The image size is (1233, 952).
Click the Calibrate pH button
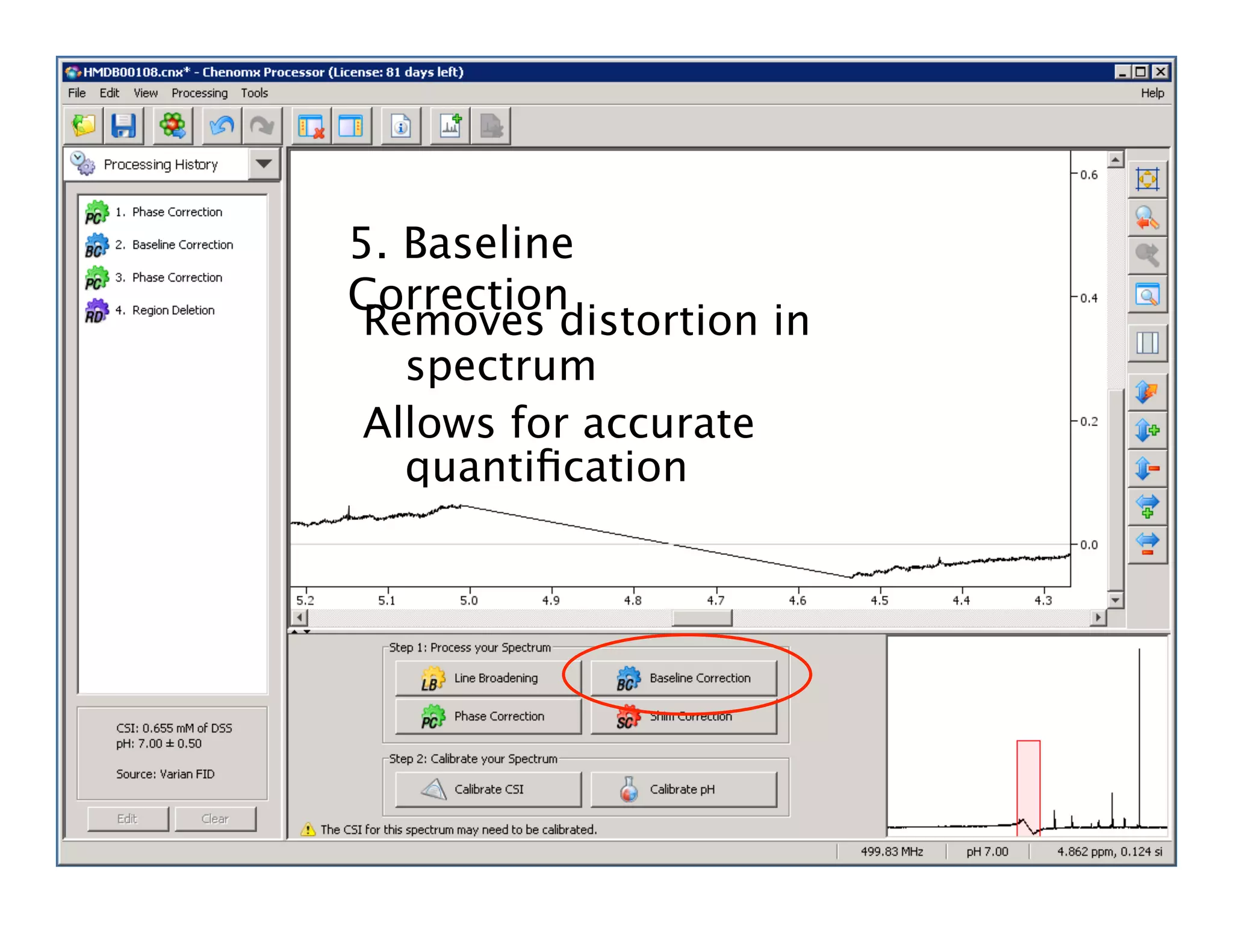coord(684,789)
